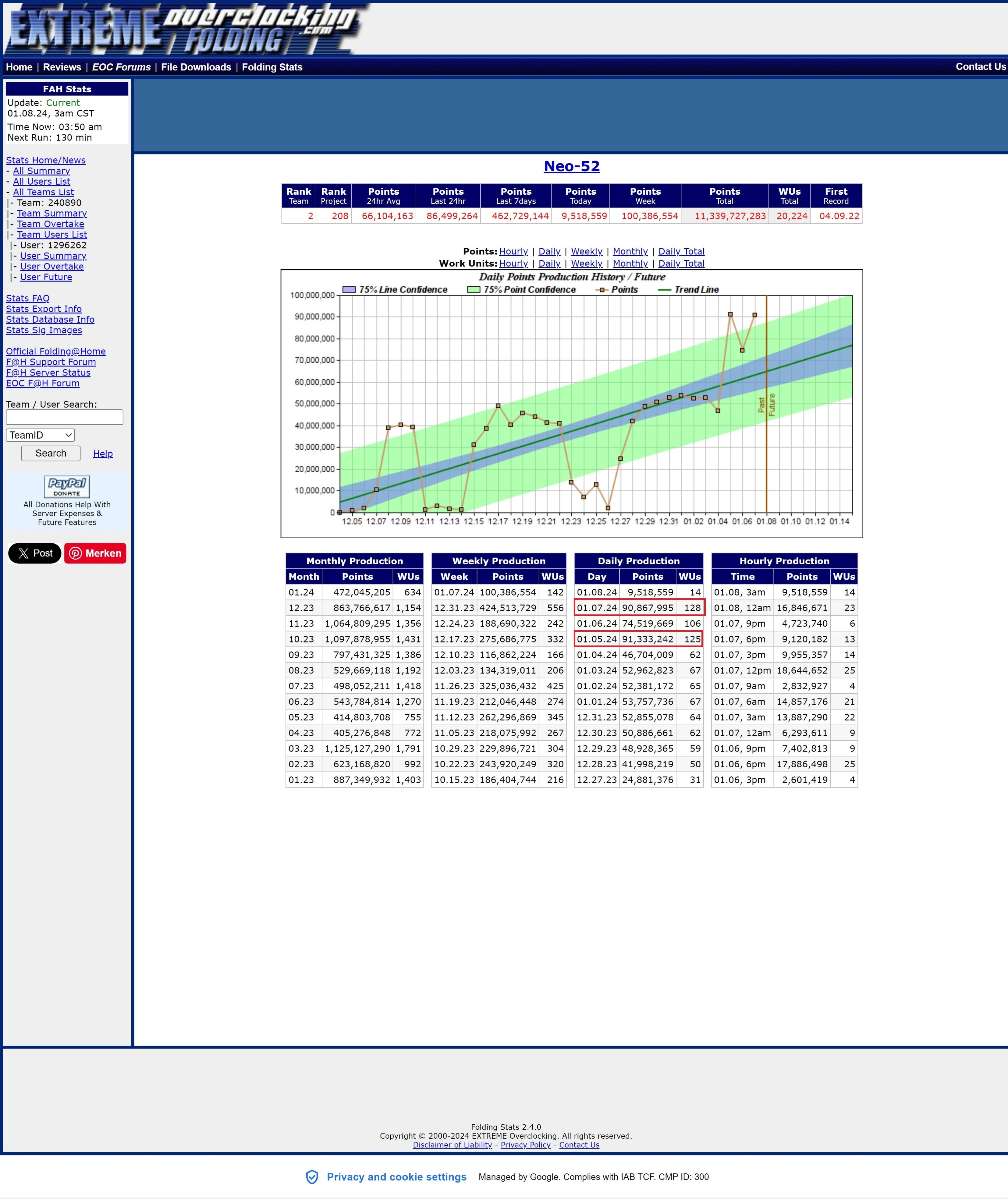Click the Trend Line legend marker

(665, 290)
